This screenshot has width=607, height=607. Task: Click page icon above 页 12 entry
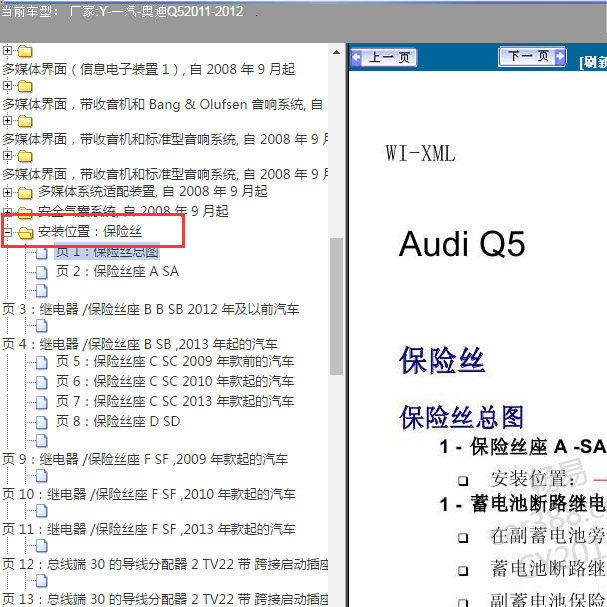42,546
